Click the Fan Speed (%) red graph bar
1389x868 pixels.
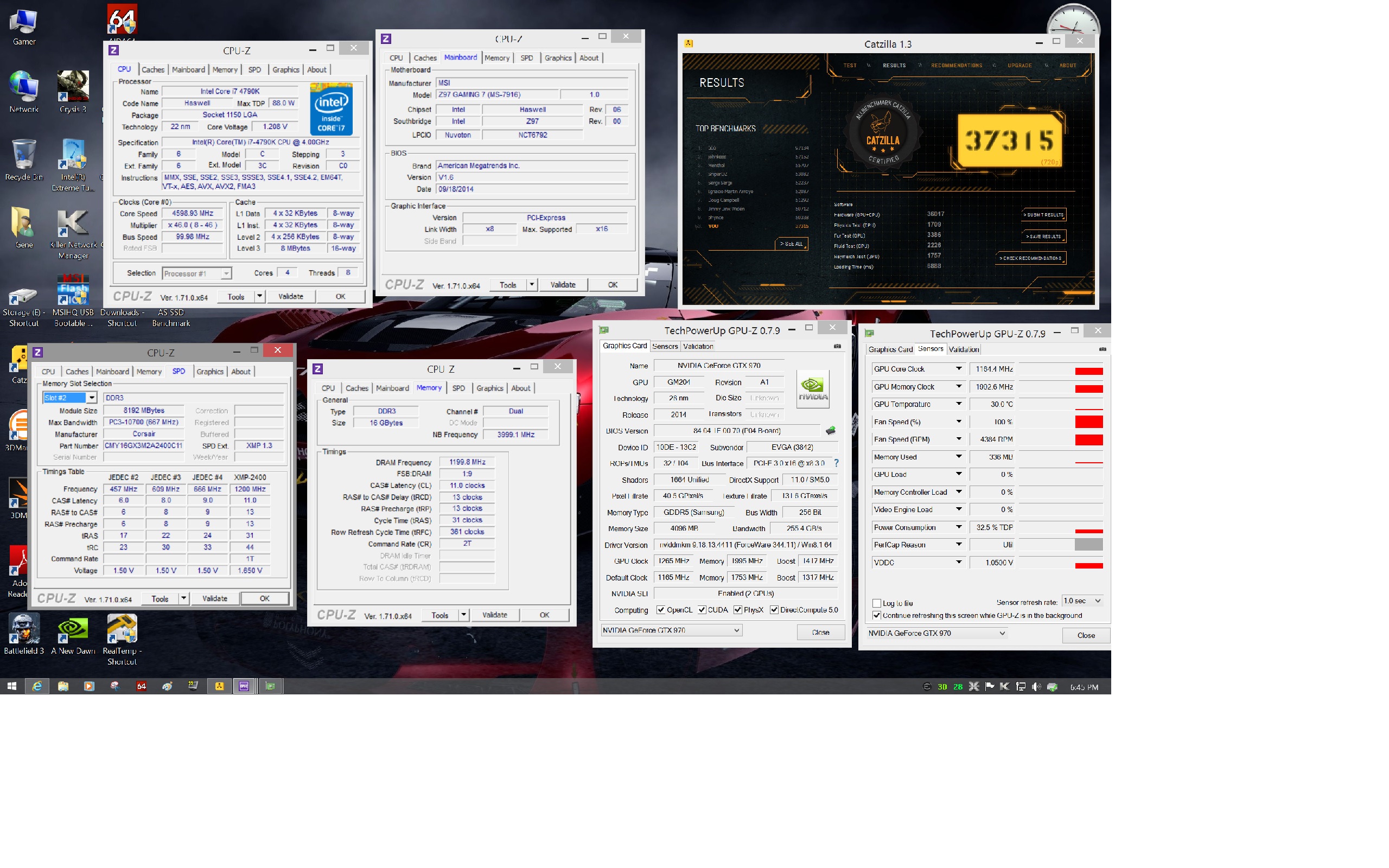click(x=1088, y=422)
